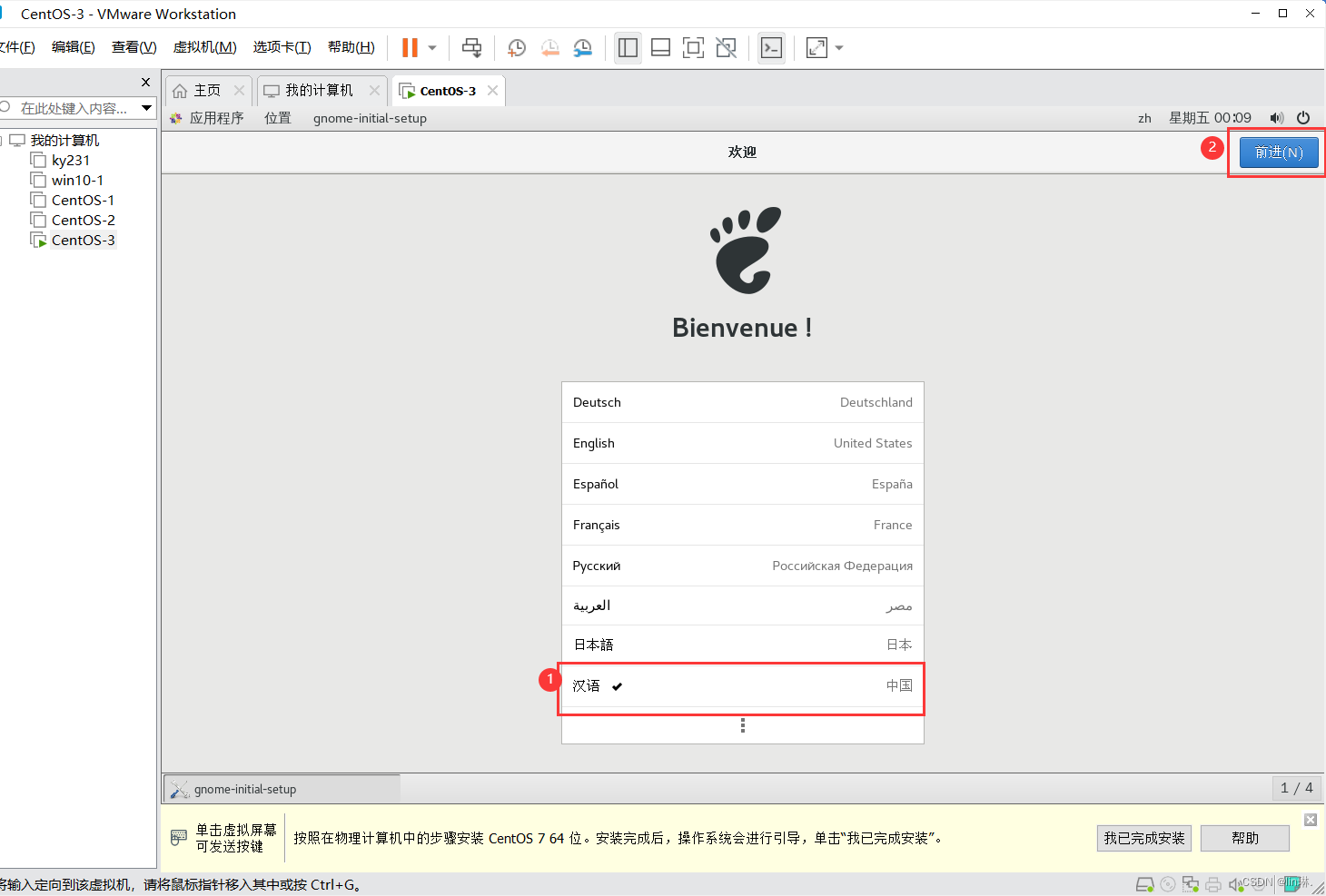Image resolution: width=1326 pixels, height=896 pixels.
Task: Click the GNOME power icon
Action: 1303,118
